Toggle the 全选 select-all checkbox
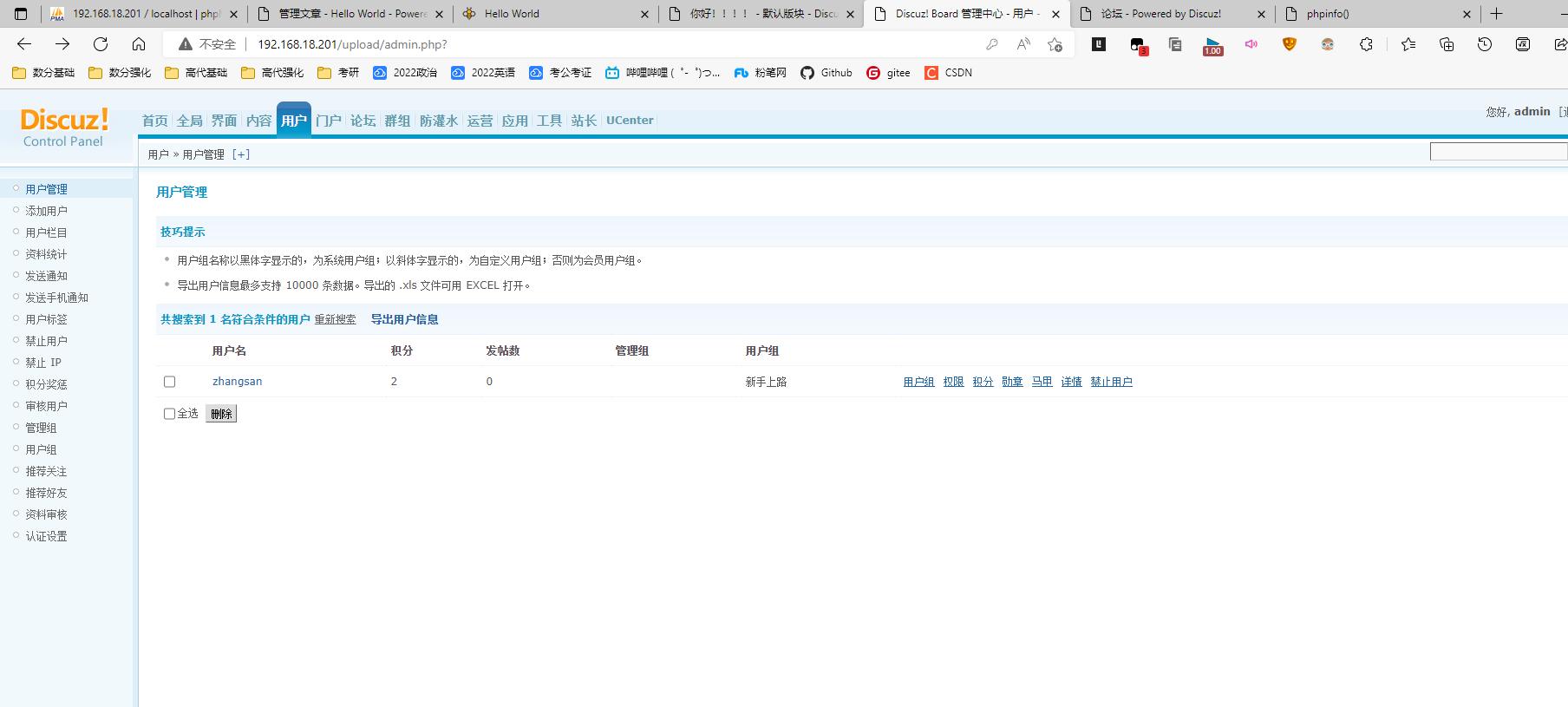 [x=170, y=414]
